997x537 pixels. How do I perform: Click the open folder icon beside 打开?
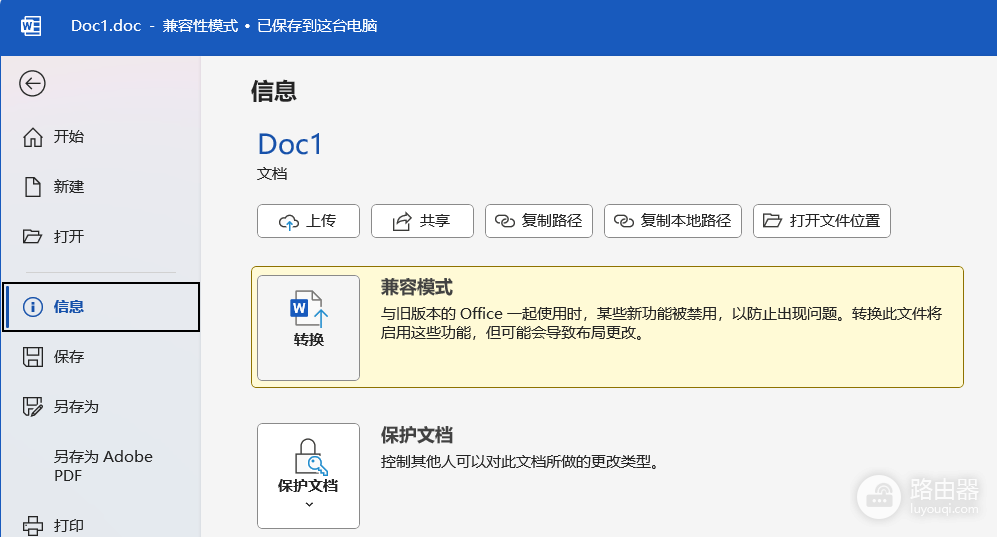click(x=32, y=236)
